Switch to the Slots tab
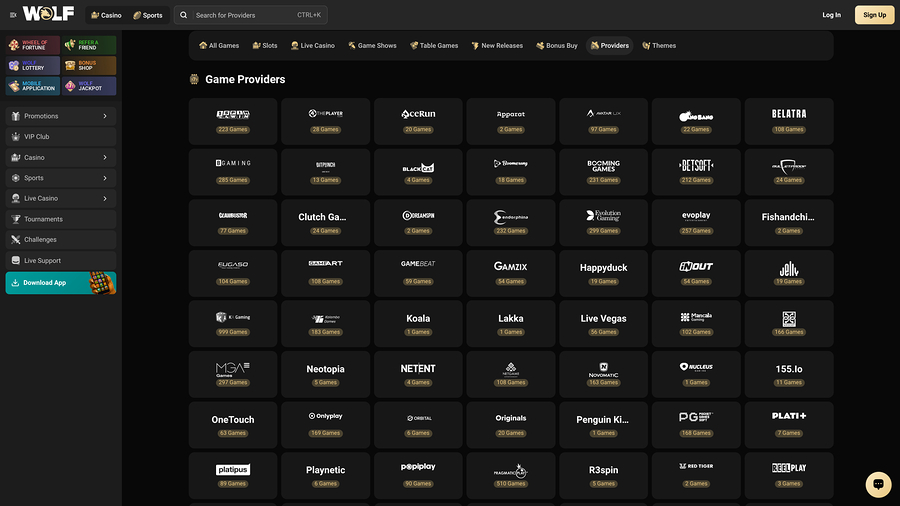Viewport: 900px width, 506px height. 265,45
